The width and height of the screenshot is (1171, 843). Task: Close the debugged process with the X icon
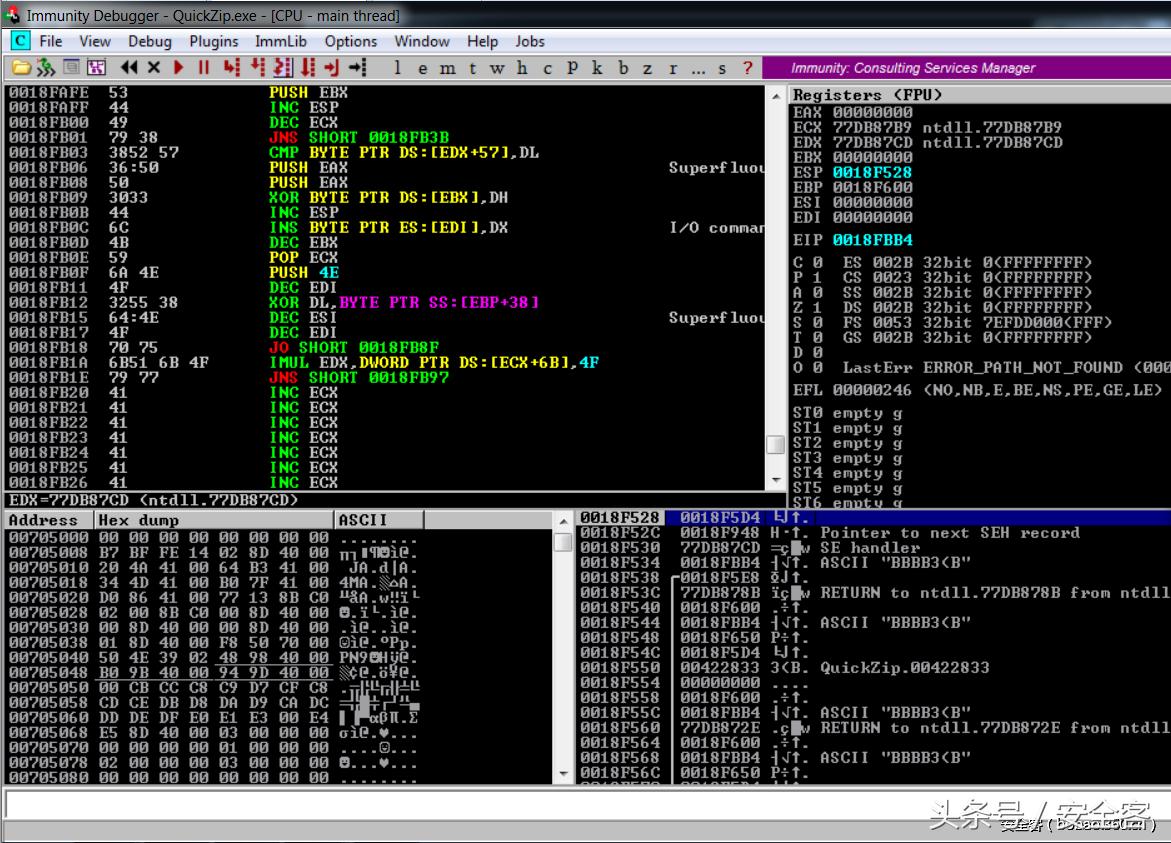pos(153,67)
